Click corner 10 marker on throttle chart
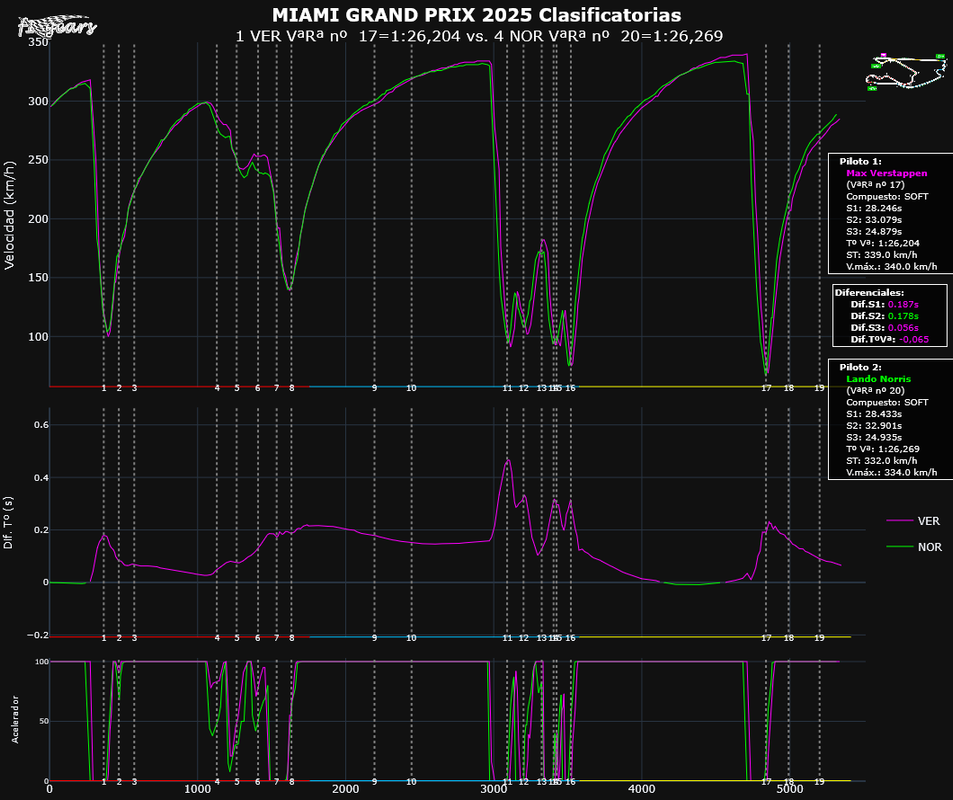 [411, 782]
